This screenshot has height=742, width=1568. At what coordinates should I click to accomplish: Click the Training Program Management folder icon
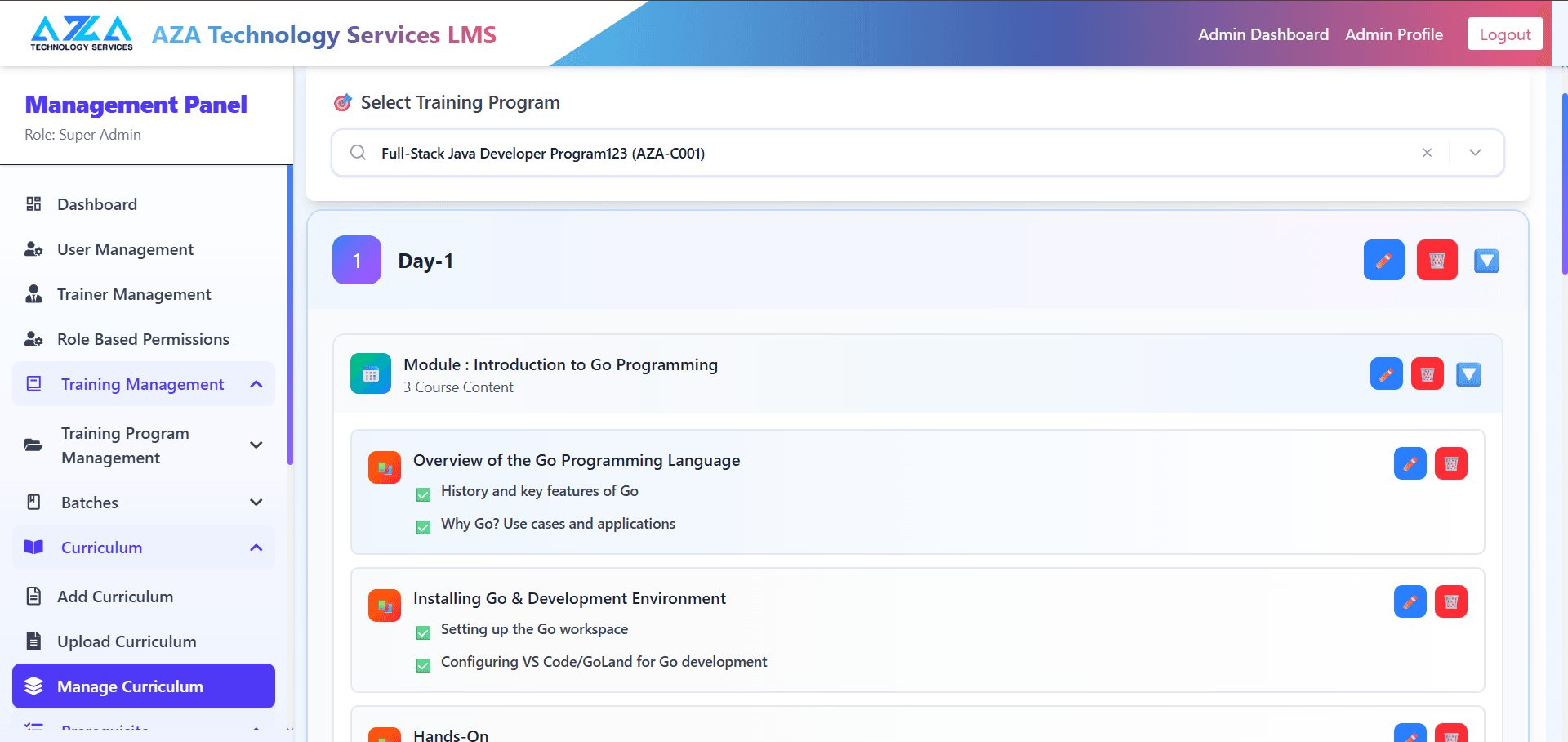click(33, 445)
